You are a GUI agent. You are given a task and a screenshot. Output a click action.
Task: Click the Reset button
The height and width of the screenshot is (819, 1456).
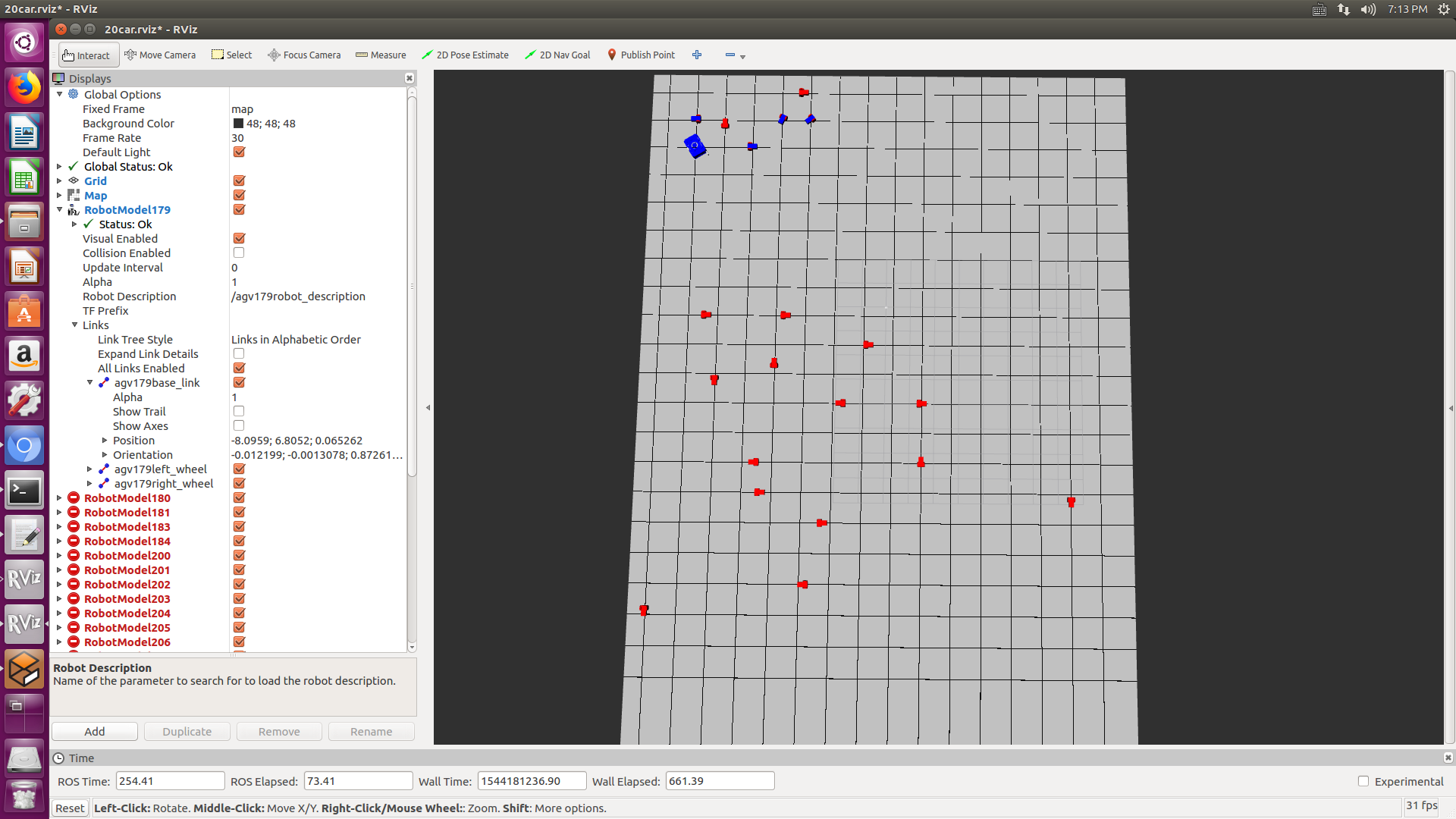70,808
